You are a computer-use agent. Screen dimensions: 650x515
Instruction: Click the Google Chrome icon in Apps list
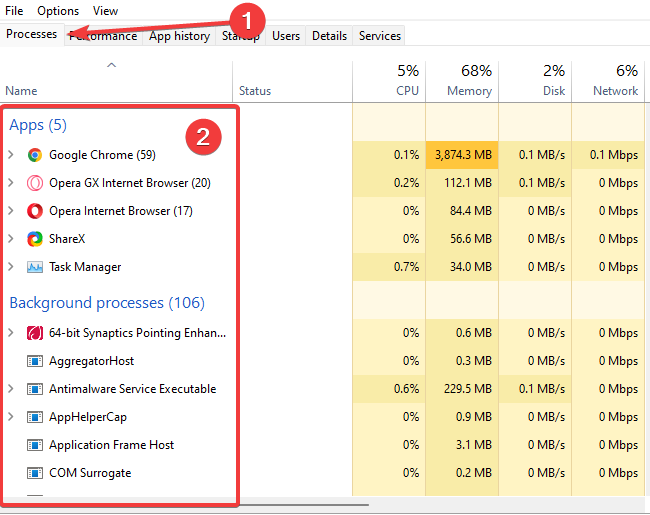[35, 155]
